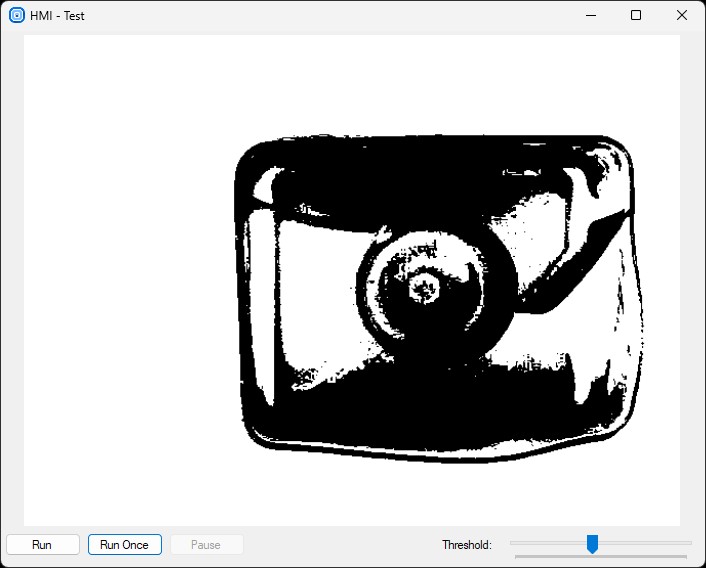The width and height of the screenshot is (706, 568).
Task: Click the Run Once button
Action: [124, 545]
